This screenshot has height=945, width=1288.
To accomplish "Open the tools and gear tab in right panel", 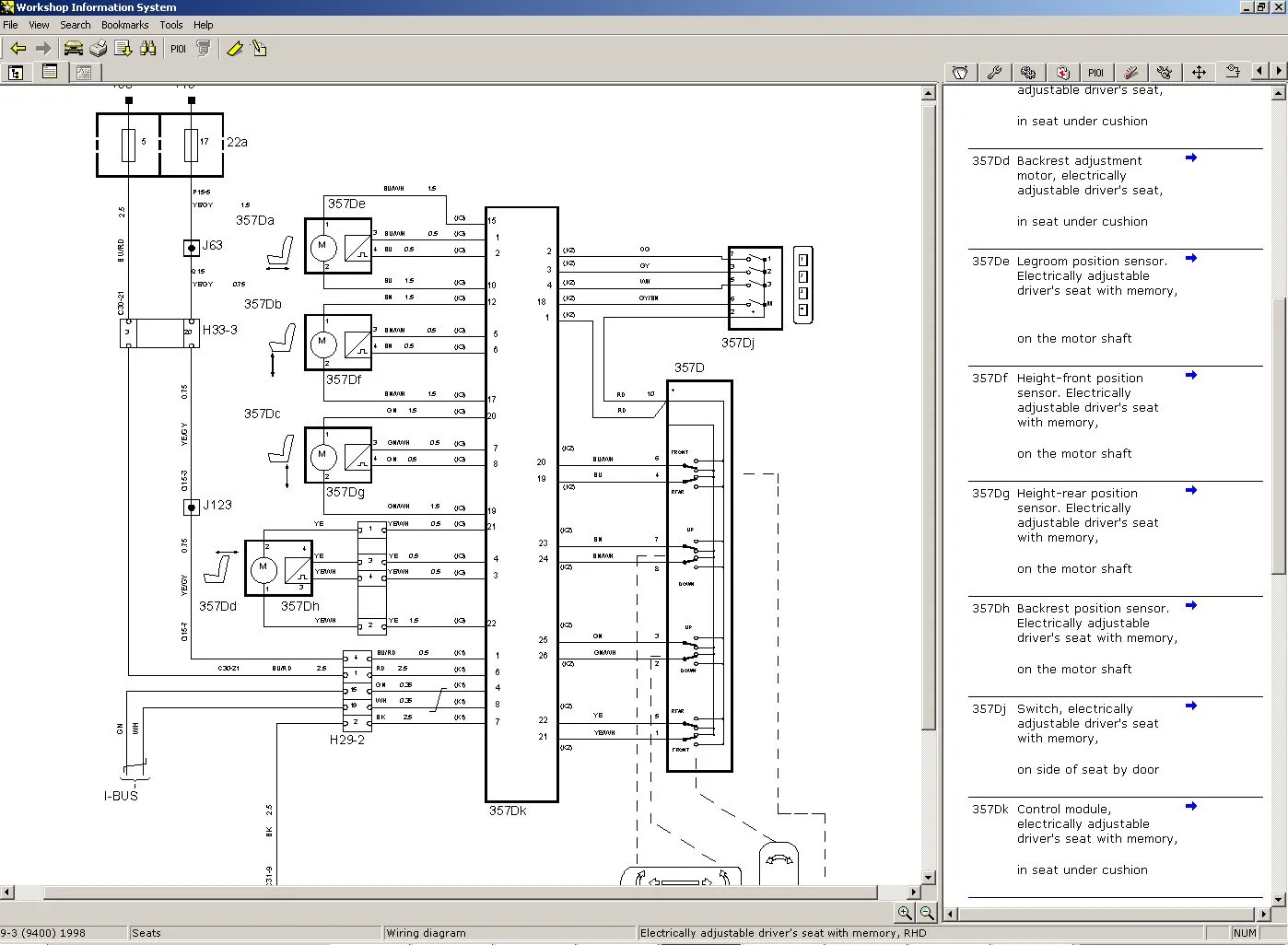I will 1165,72.
